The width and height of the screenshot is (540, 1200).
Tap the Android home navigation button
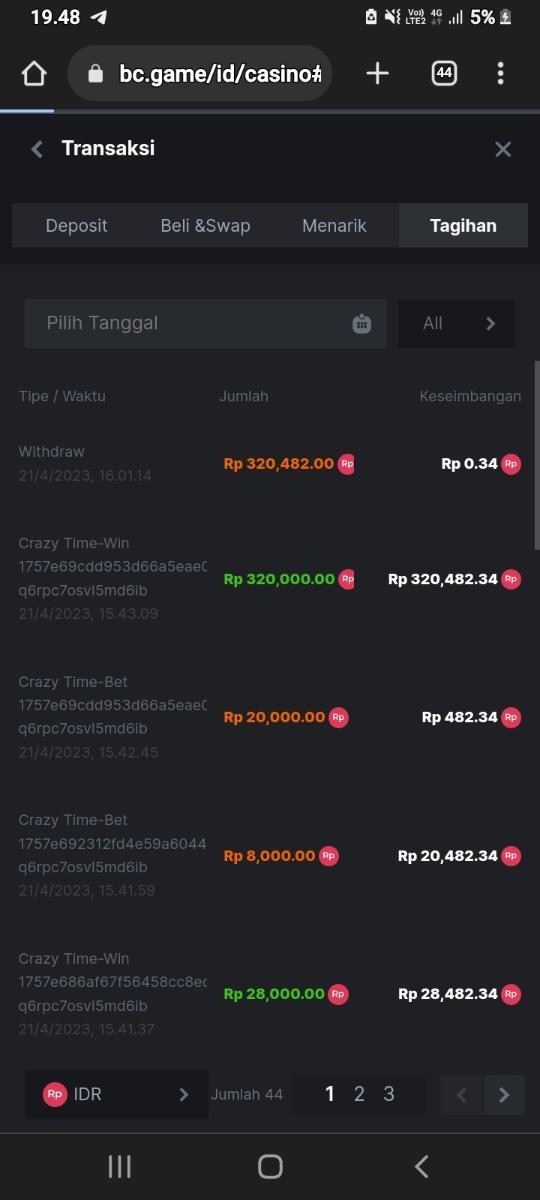coord(270,1166)
